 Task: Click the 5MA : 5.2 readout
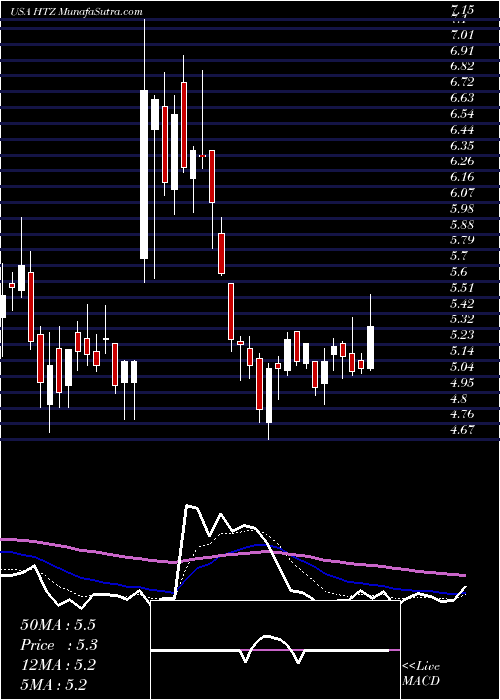point(54,685)
